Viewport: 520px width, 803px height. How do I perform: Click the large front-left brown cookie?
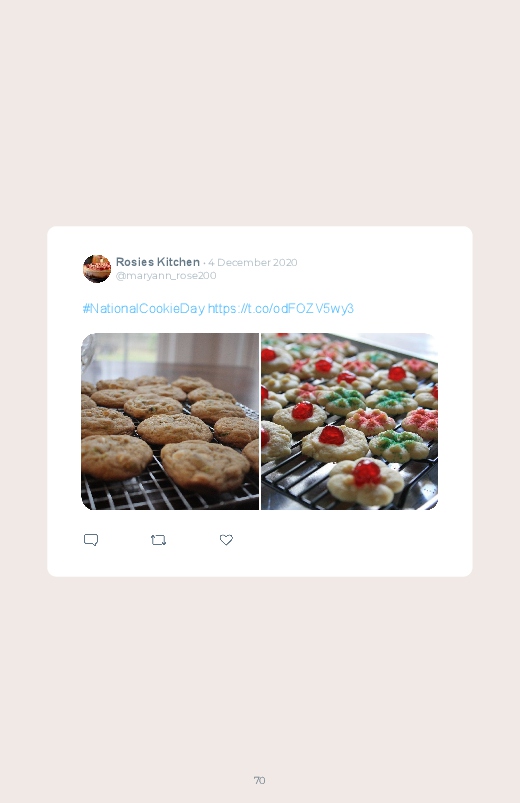click(x=116, y=457)
